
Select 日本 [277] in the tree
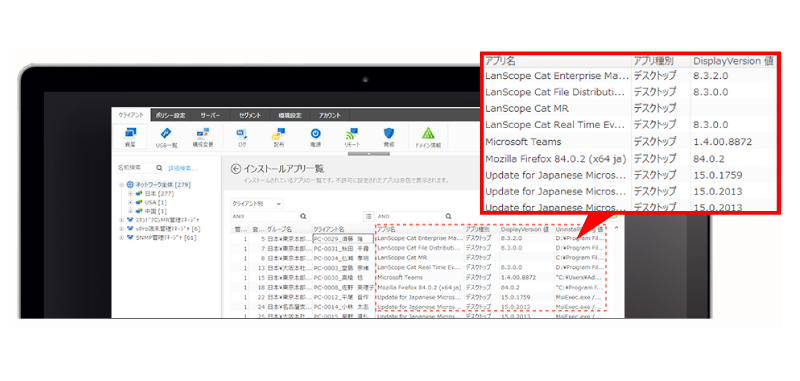click(x=159, y=194)
